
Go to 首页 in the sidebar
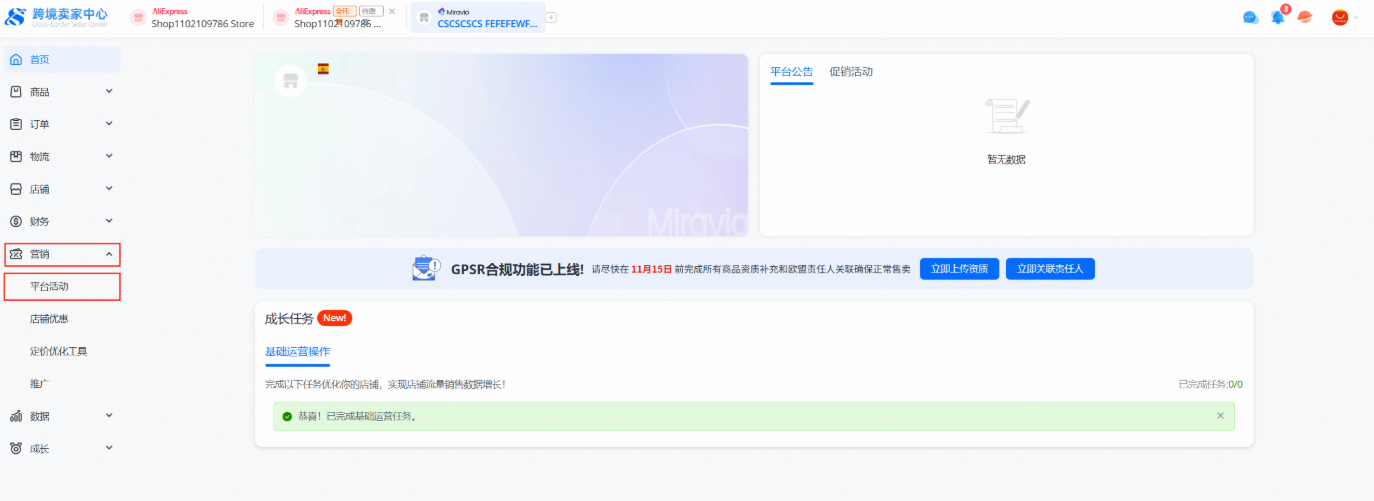point(62,59)
